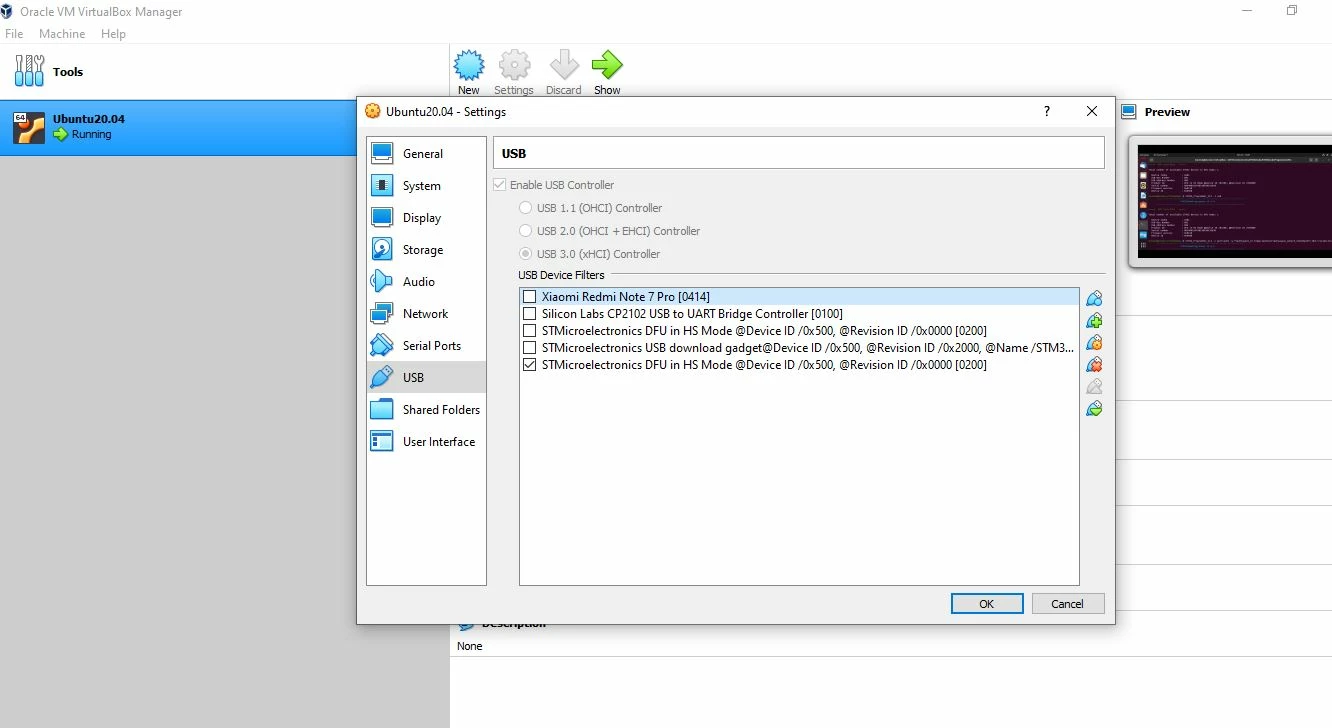Move selected USB filter up (greyed icon)
The width and height of the screenshot is (1332, 728).
(1094, 386)
